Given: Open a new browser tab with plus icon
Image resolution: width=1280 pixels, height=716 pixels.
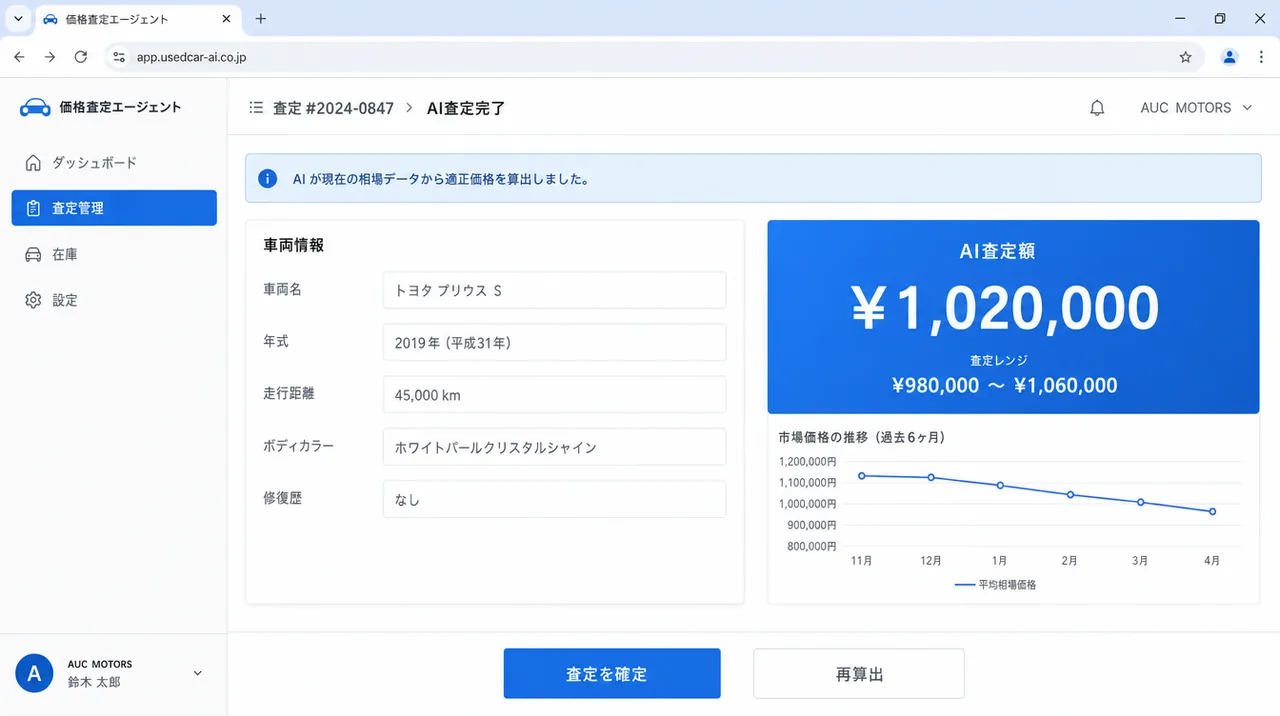Looking at the screenshot, I should [261, 18].
